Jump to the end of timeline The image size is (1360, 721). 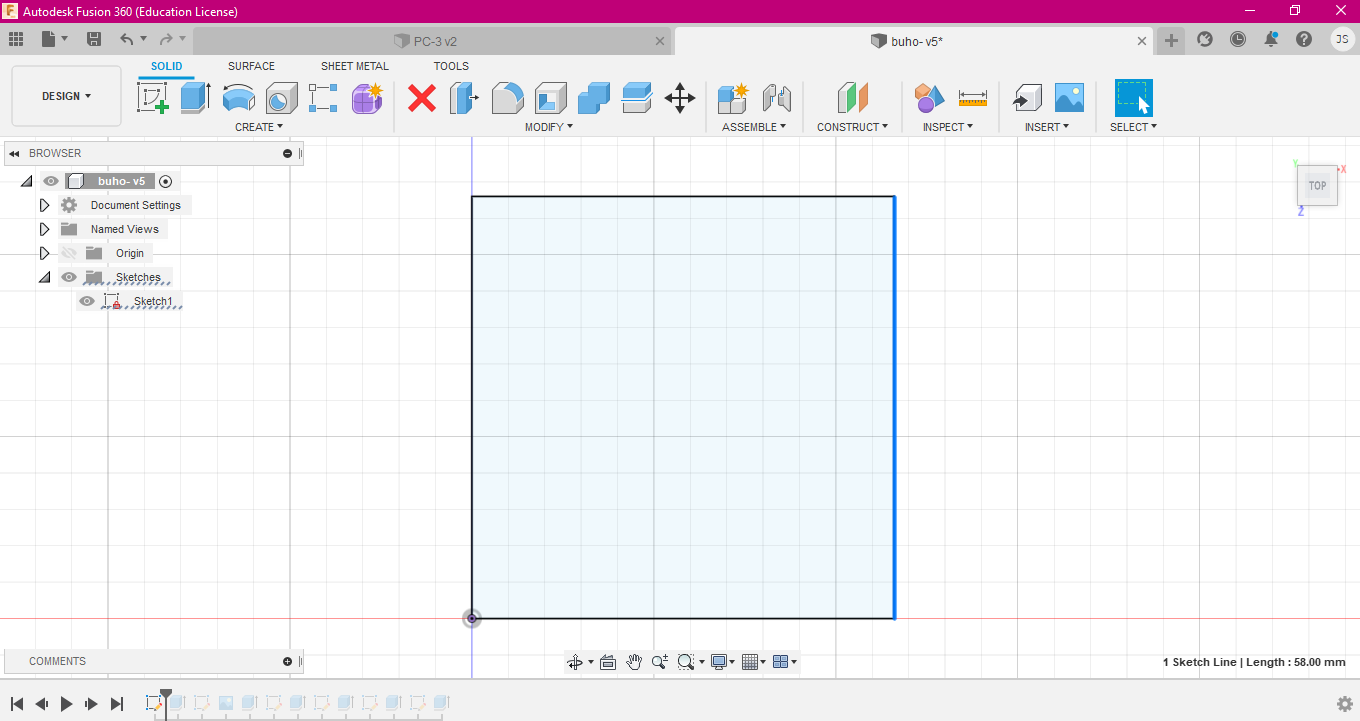click(116, 704)
